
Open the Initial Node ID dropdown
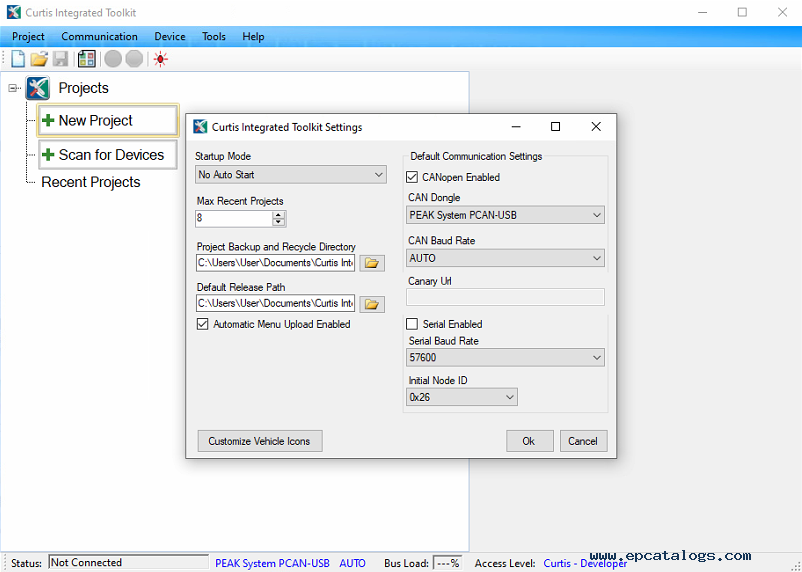461,397
